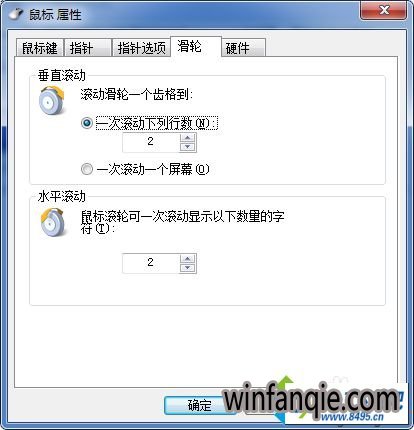The width and height of the screenshot is (414, 430).
Task: Open the 指针选项 tab
Action: click(x=141, y=48)
